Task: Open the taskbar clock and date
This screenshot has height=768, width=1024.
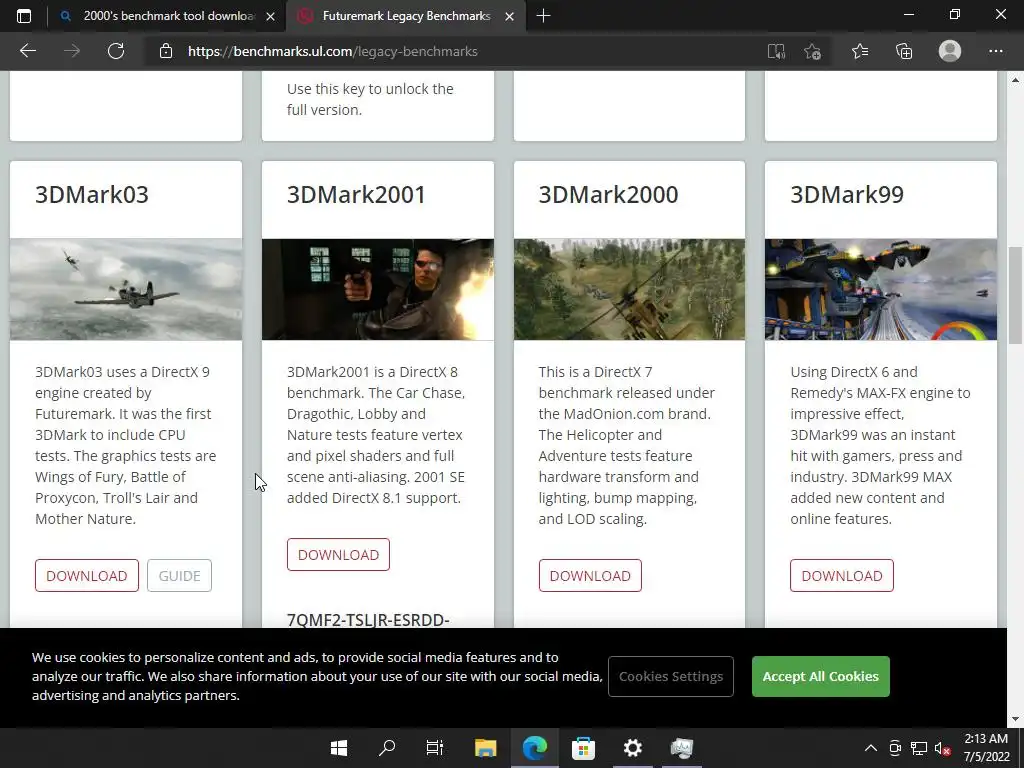Action: click(986, 748)
